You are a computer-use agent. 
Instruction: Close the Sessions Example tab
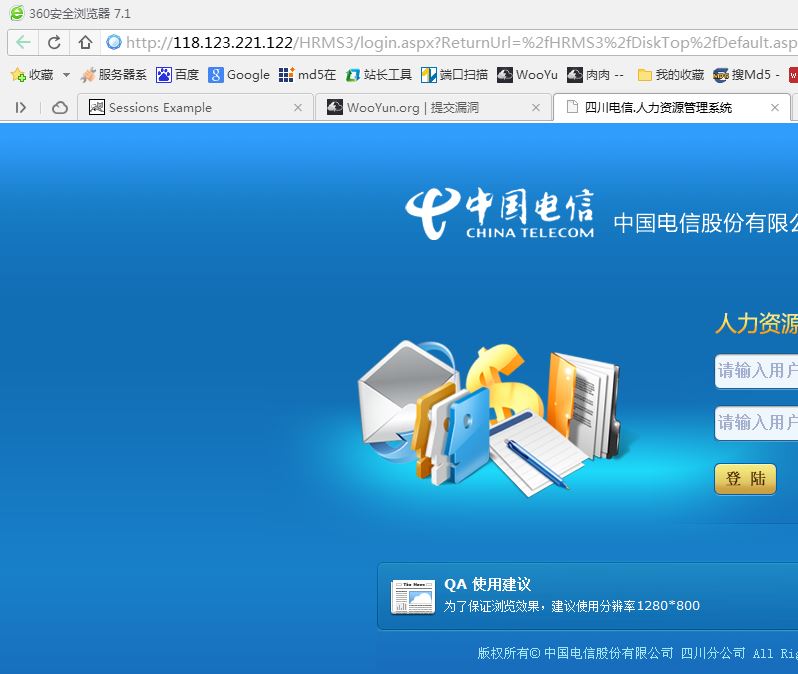pos(298,107)
